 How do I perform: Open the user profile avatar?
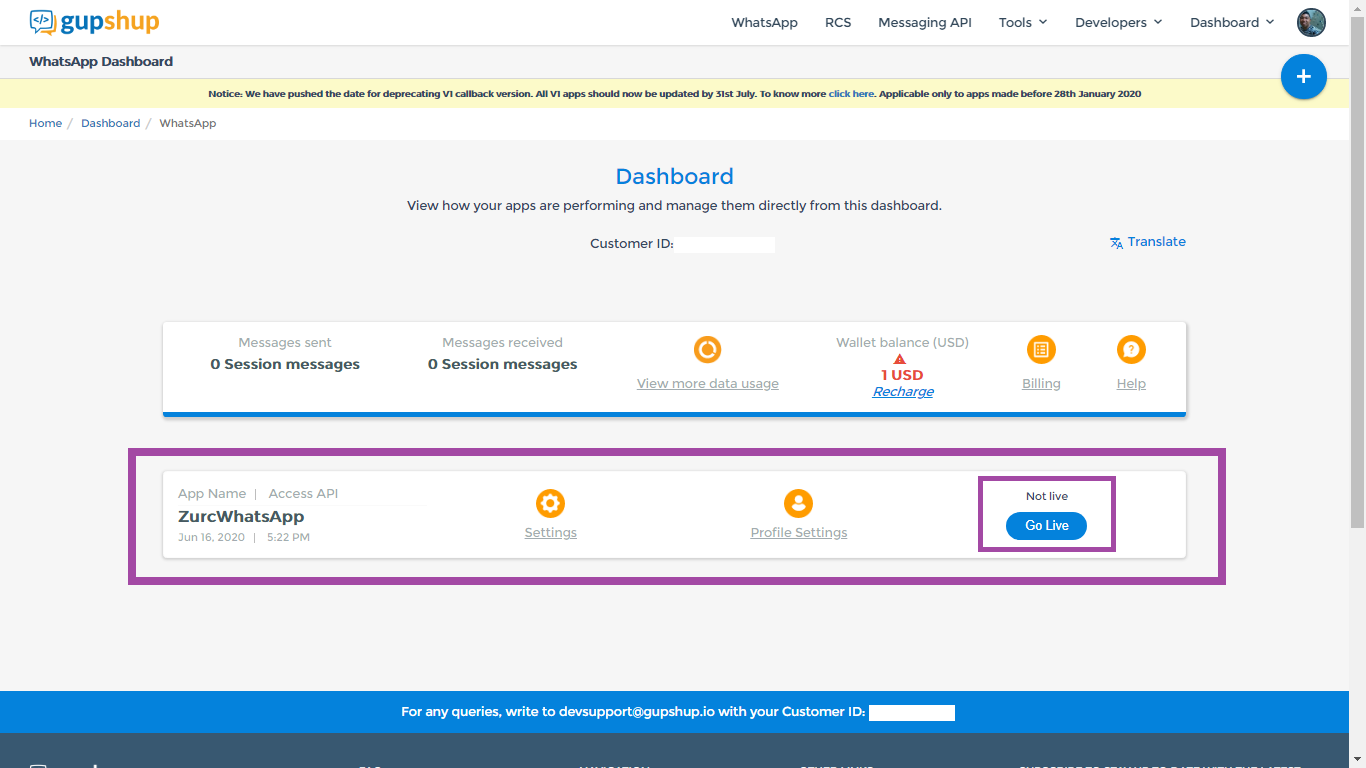click(x=1311, y=22)
